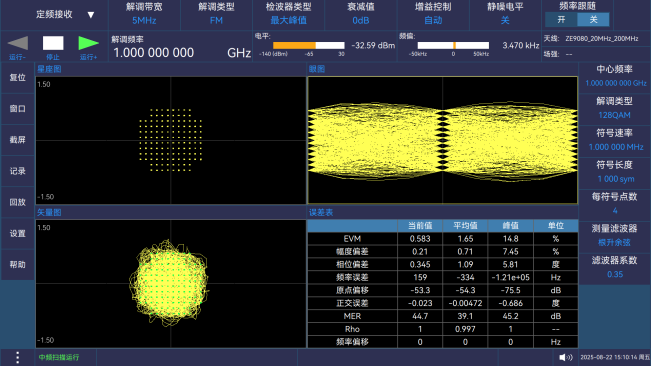Click the GHz unit label
This screenshot has height=366, width=651.
(x=239, y=53)
